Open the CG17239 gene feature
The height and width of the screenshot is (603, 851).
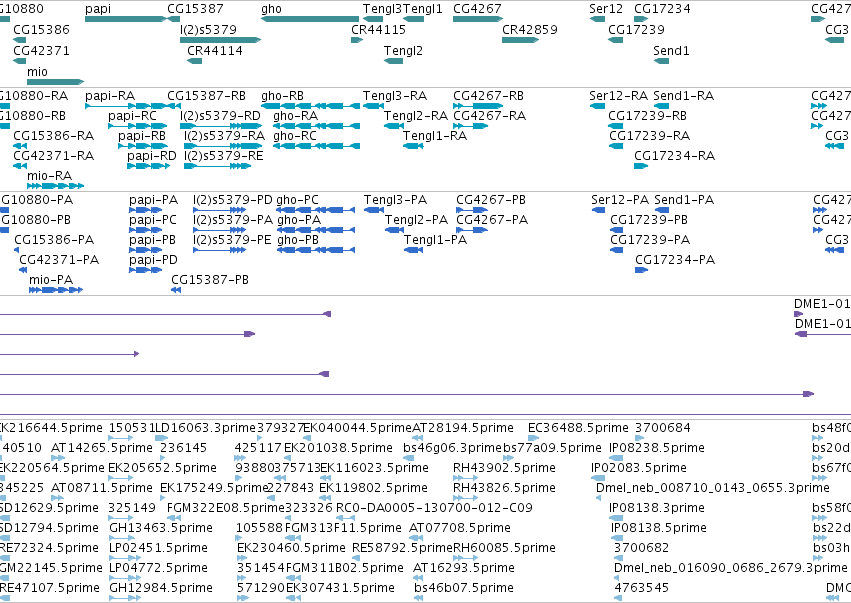[615, 40]
